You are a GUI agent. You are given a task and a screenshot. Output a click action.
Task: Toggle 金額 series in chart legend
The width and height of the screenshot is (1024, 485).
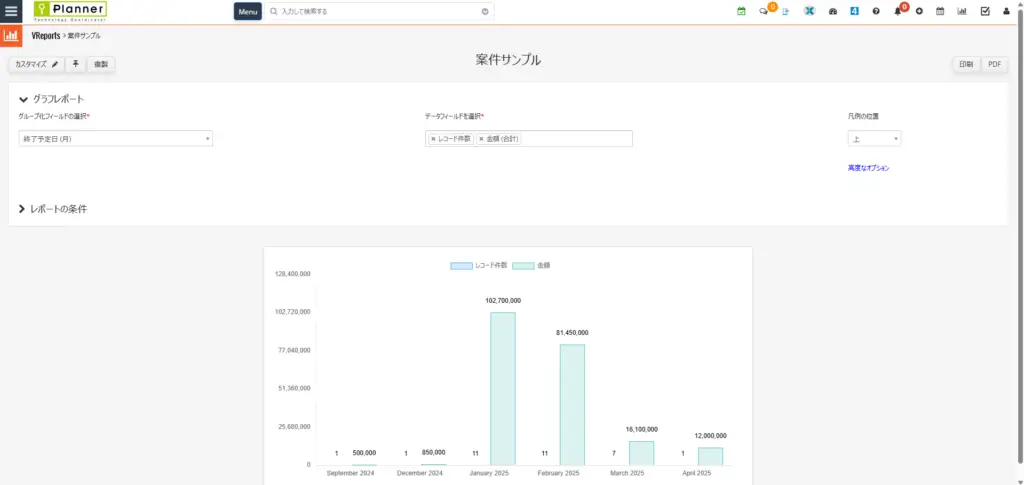538,266
